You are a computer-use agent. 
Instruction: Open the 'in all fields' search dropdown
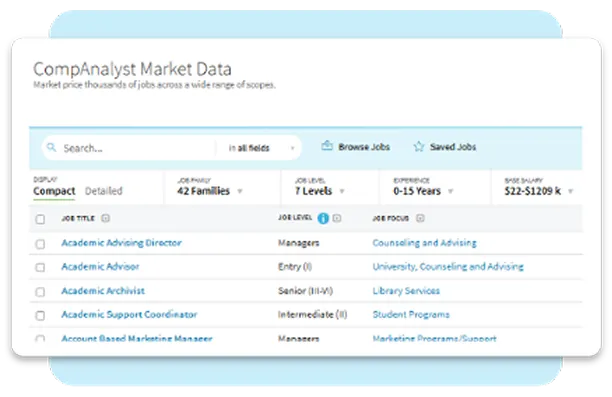click(261, 148)
